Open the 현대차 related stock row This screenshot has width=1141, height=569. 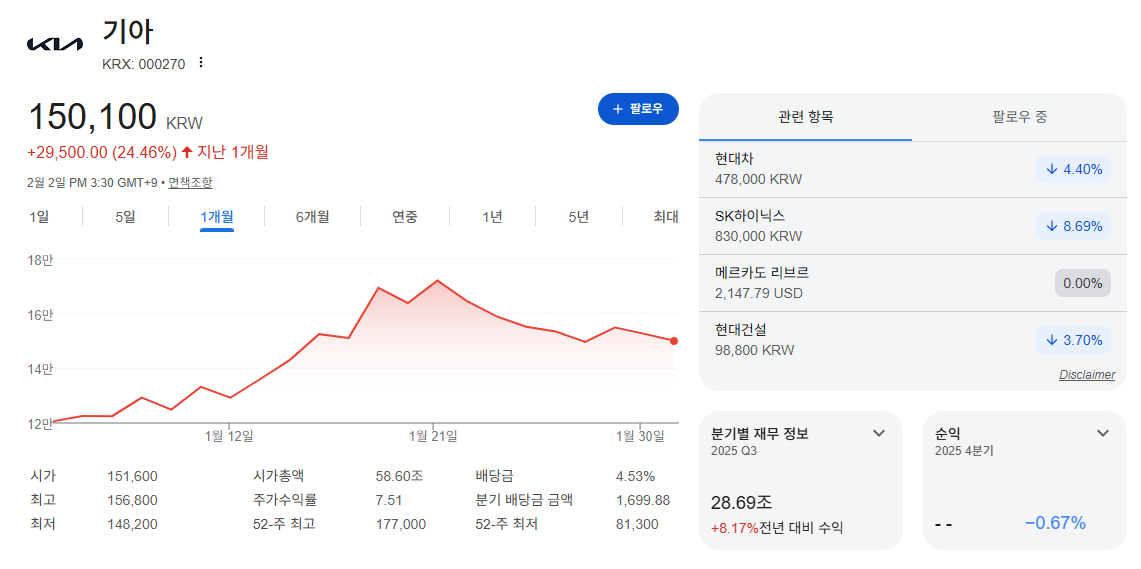(913, 169)
